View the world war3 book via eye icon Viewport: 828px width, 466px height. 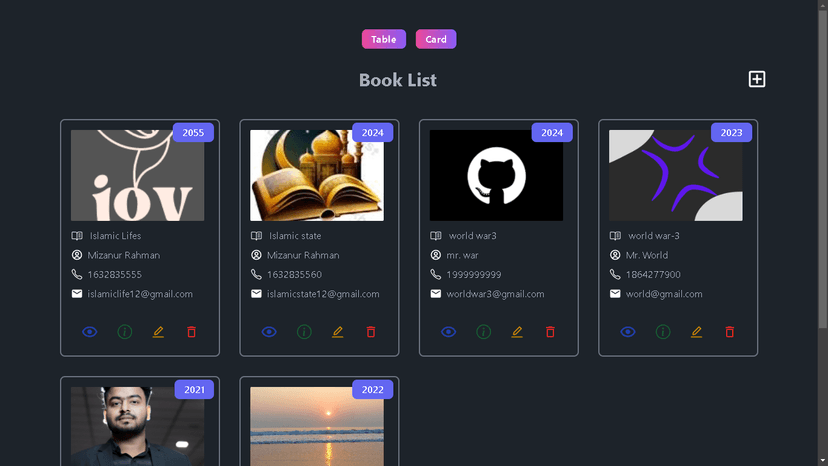pyautogui.click(x=449, y=332)
